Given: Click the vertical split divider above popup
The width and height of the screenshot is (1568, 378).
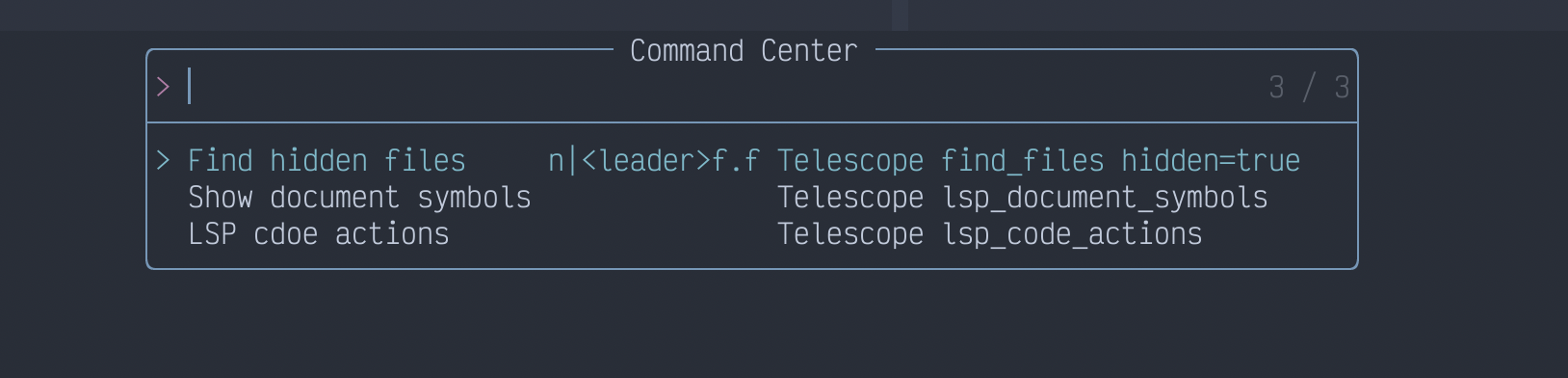Looking at the screenshot, I should tap(900, 14).
